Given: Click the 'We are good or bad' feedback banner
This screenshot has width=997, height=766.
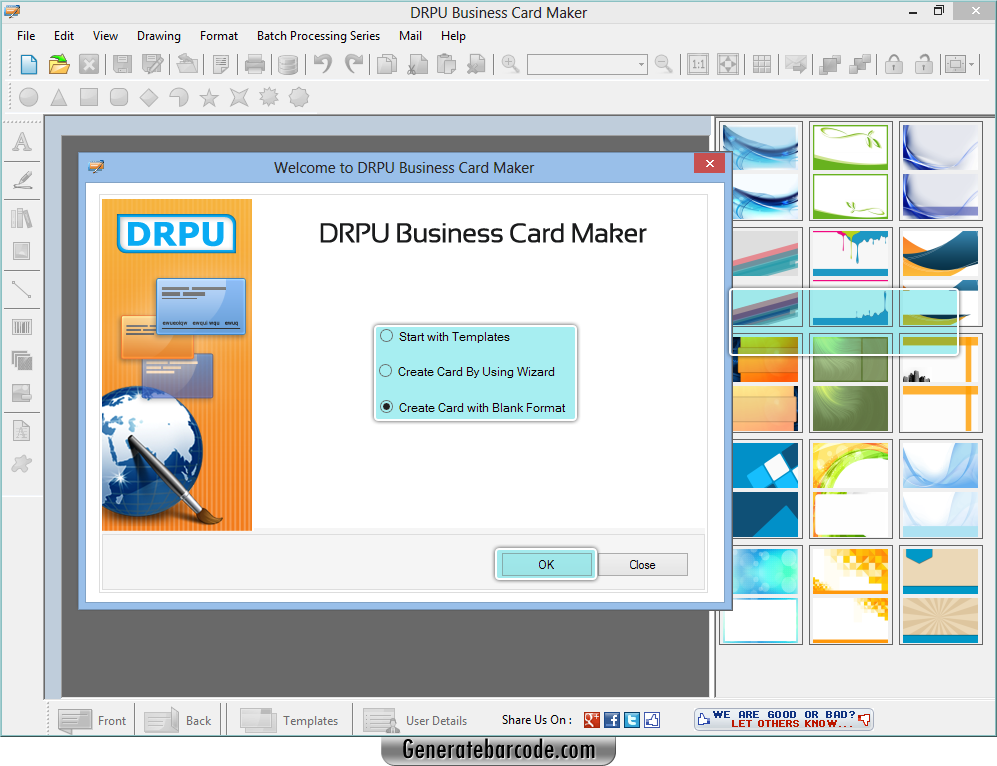Looking at the screenshot, I should [783, 720].
